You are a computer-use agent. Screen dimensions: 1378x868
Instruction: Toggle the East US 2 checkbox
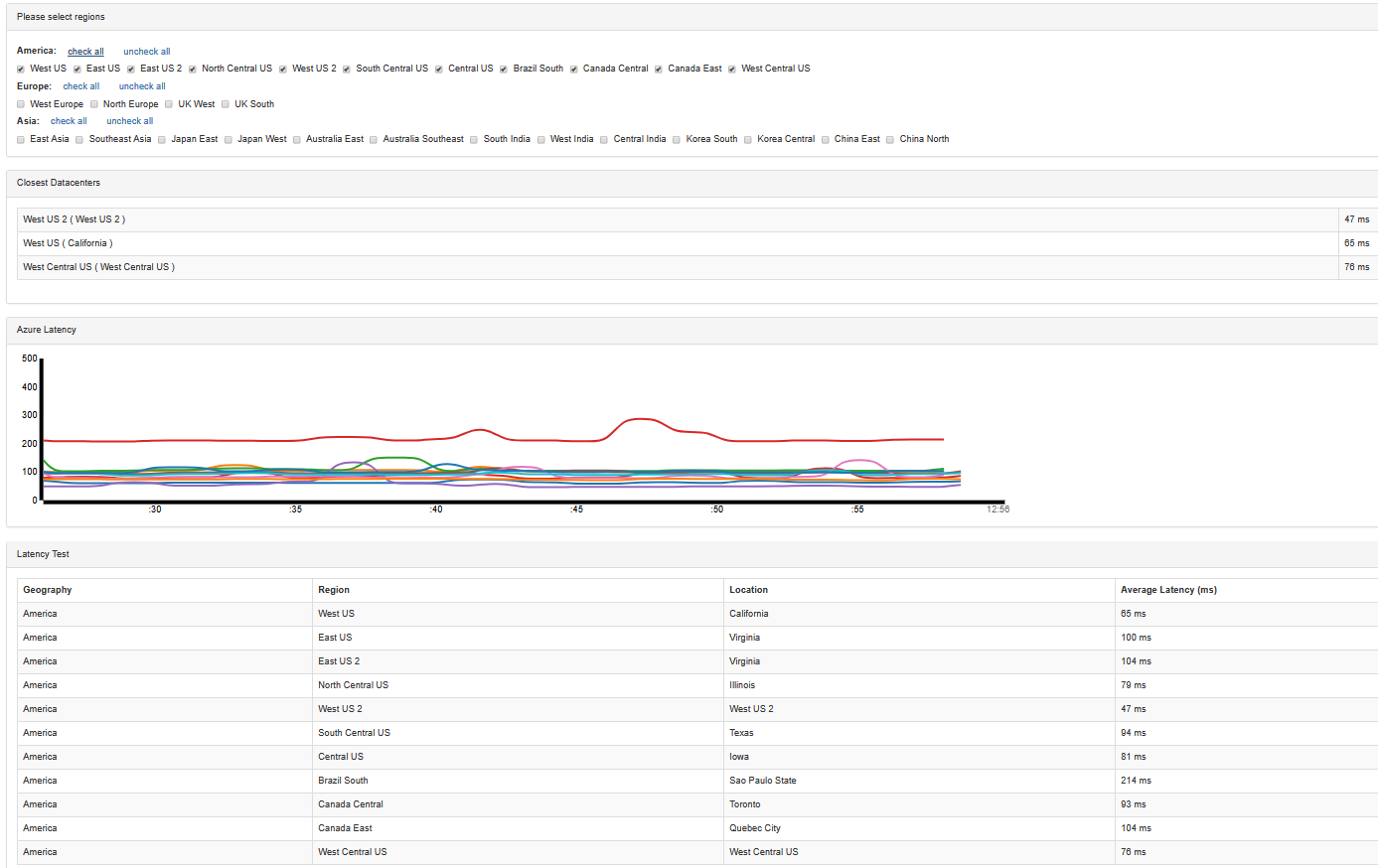(130, 70)
